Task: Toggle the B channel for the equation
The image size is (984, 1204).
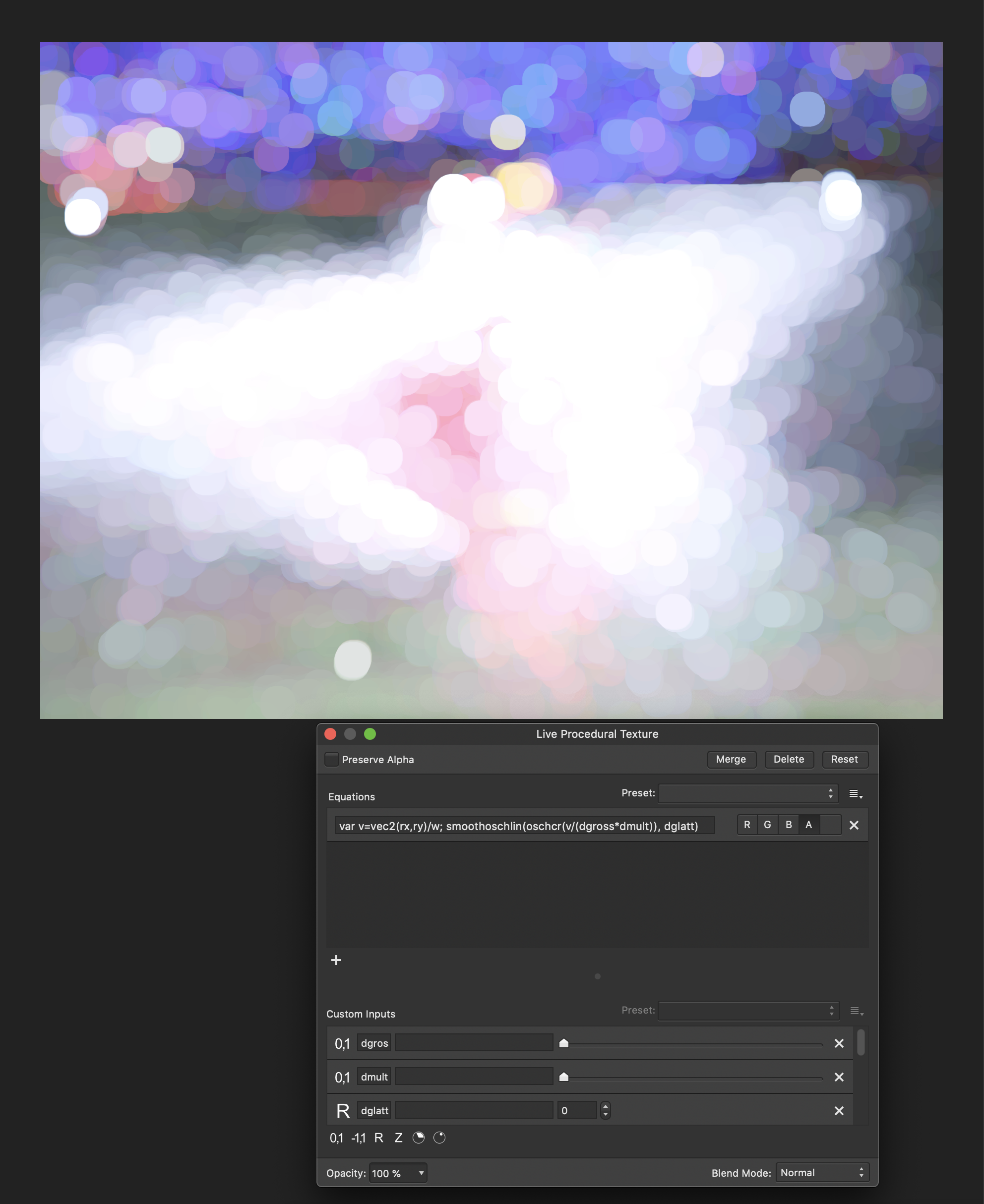Action: click(789, 825)
